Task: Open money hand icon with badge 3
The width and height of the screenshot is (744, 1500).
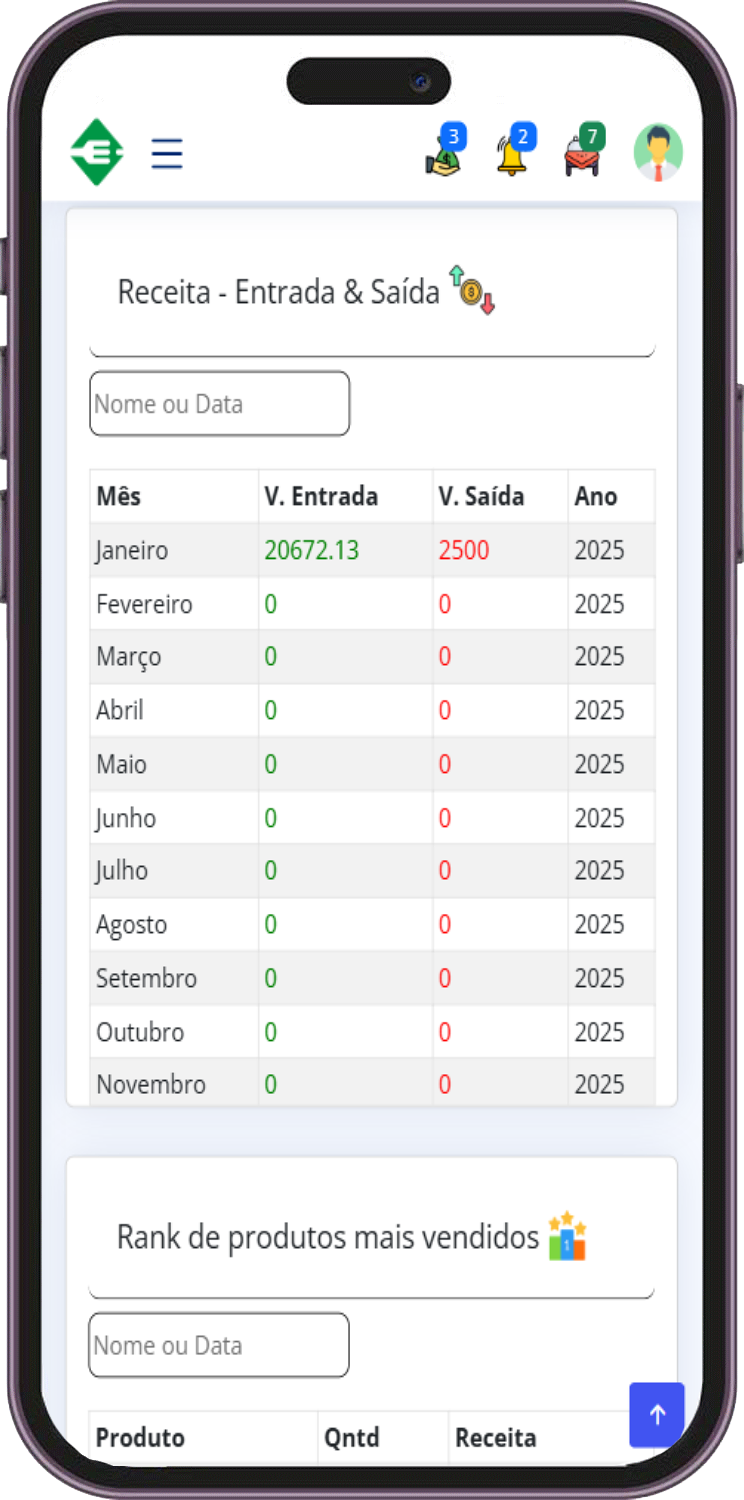Action: (444, 152)
